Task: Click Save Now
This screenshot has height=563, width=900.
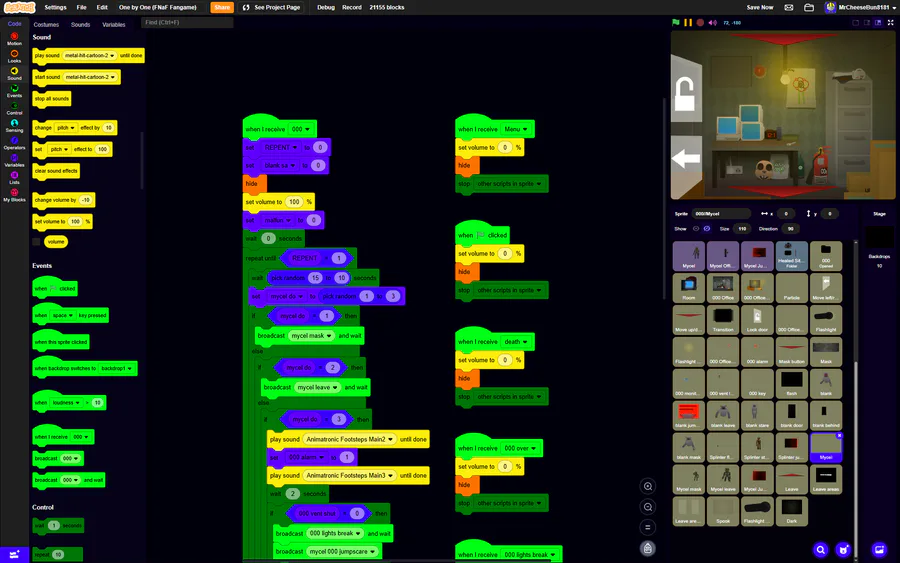Action: click(759, 7)
